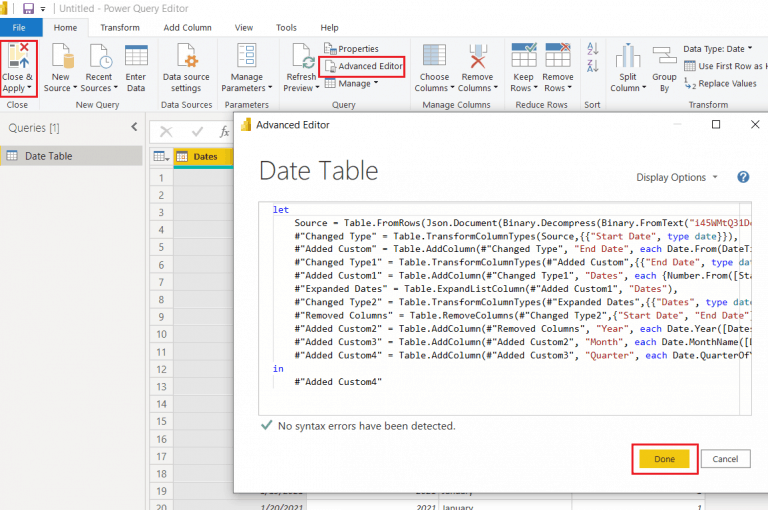
Task: Click Done in Advanced Editor
Action: pos(664,459)
